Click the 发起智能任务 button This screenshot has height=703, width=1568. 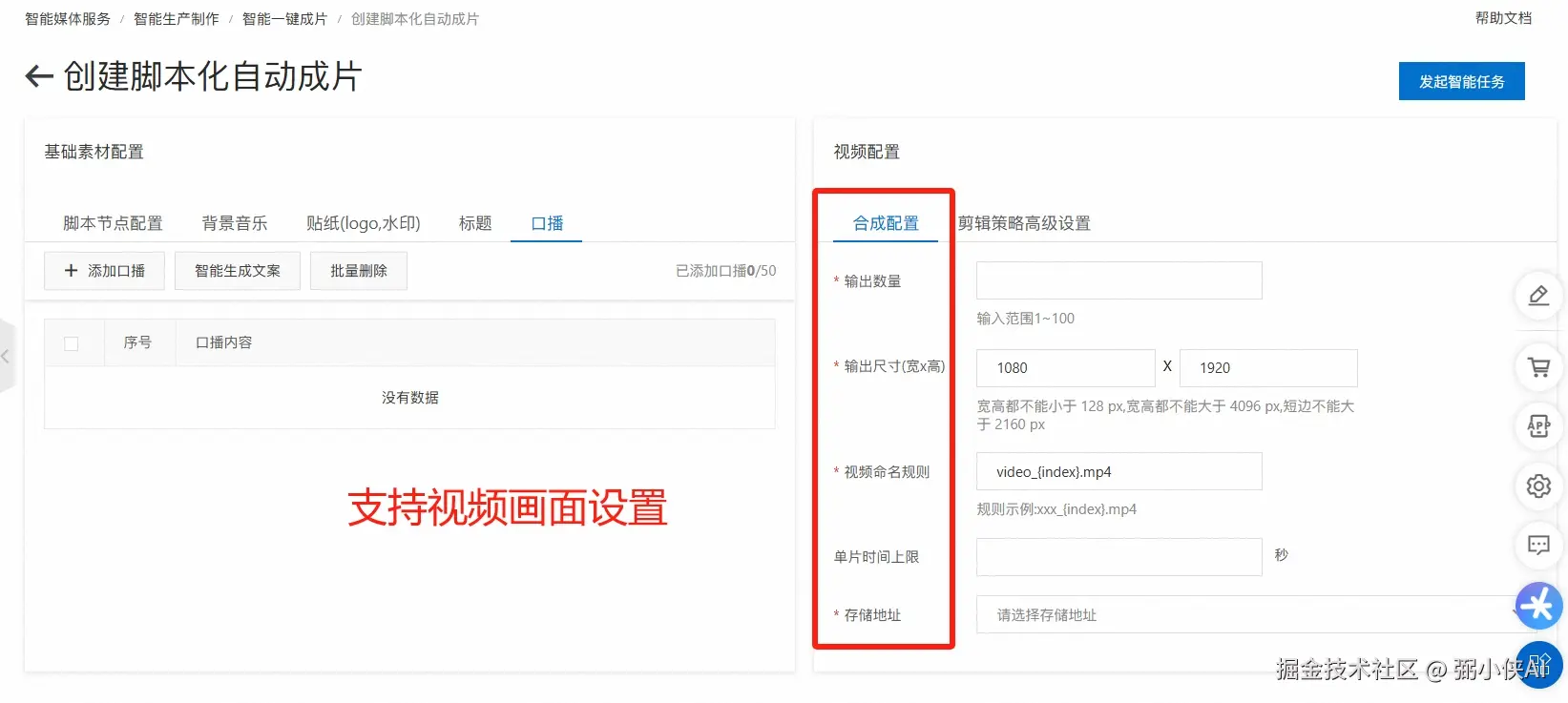(x=1461, y=81)
